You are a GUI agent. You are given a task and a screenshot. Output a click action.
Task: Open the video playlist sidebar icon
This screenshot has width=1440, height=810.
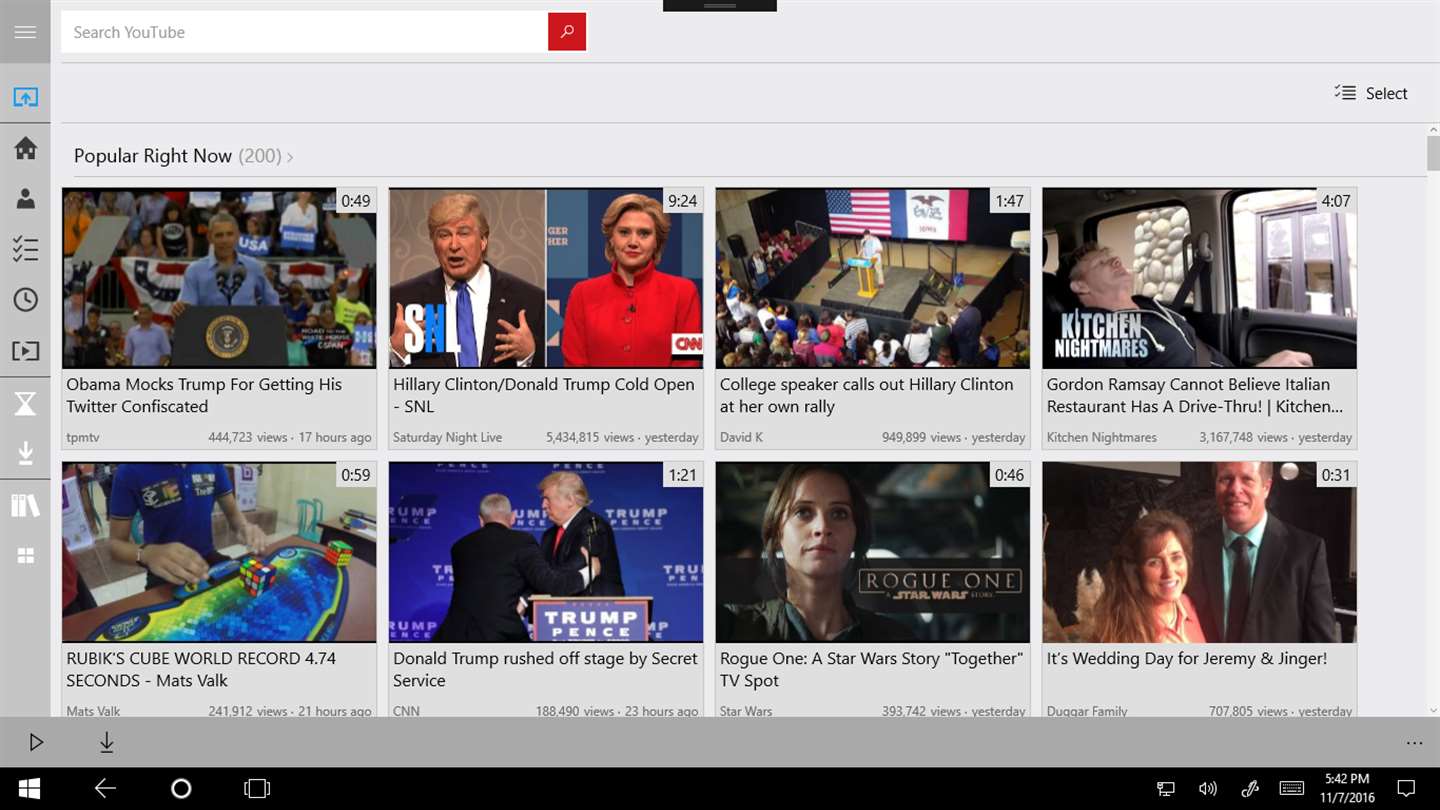click(x=25, y=351)
